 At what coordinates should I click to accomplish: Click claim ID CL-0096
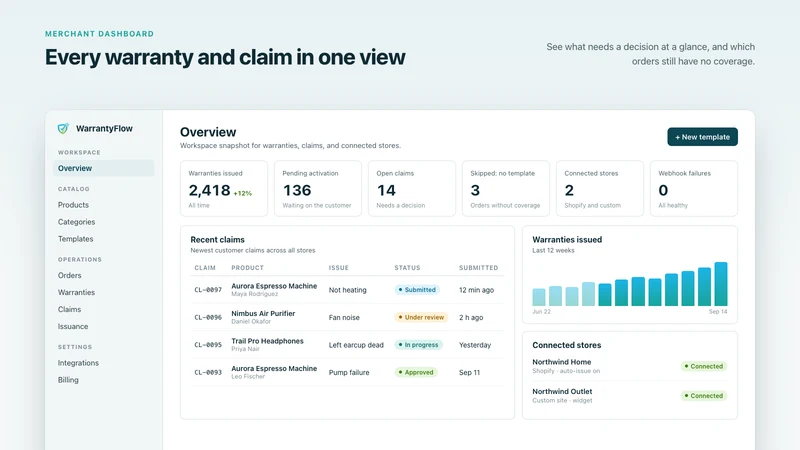208,317
